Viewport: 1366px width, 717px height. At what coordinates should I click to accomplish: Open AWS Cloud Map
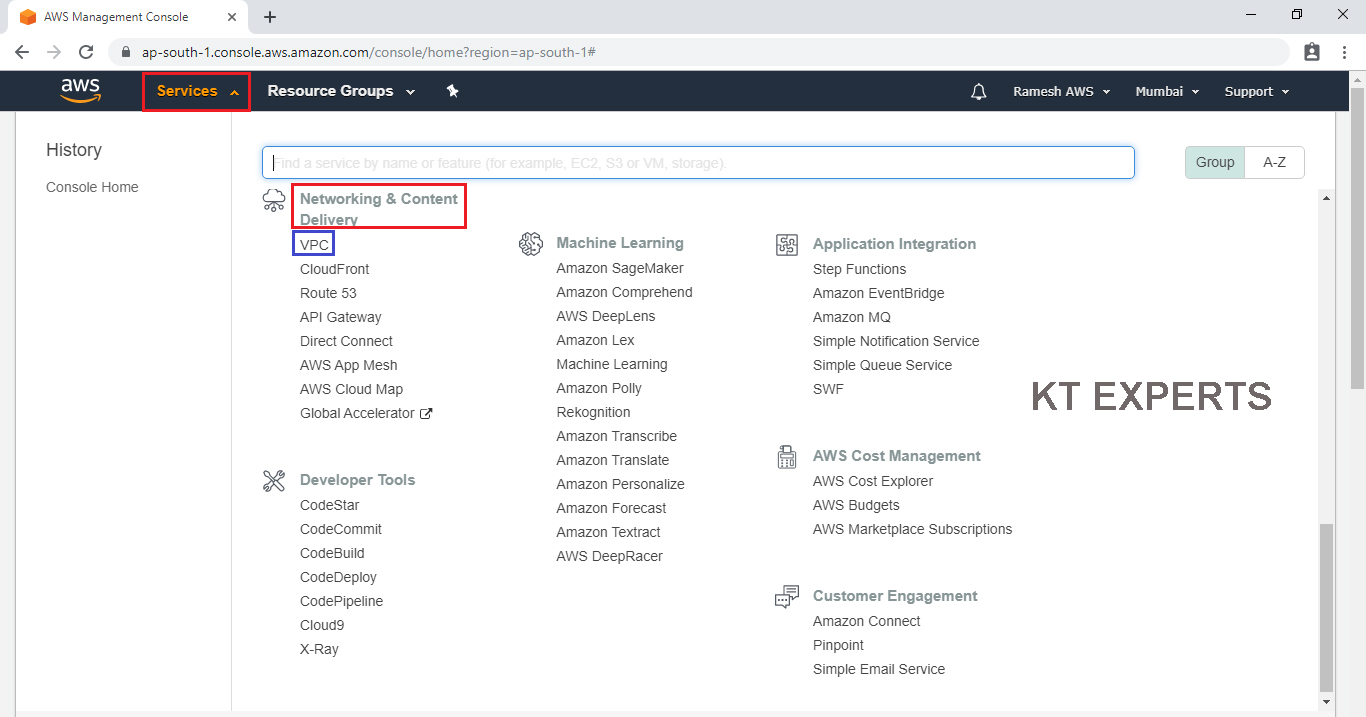click(351, 389)
